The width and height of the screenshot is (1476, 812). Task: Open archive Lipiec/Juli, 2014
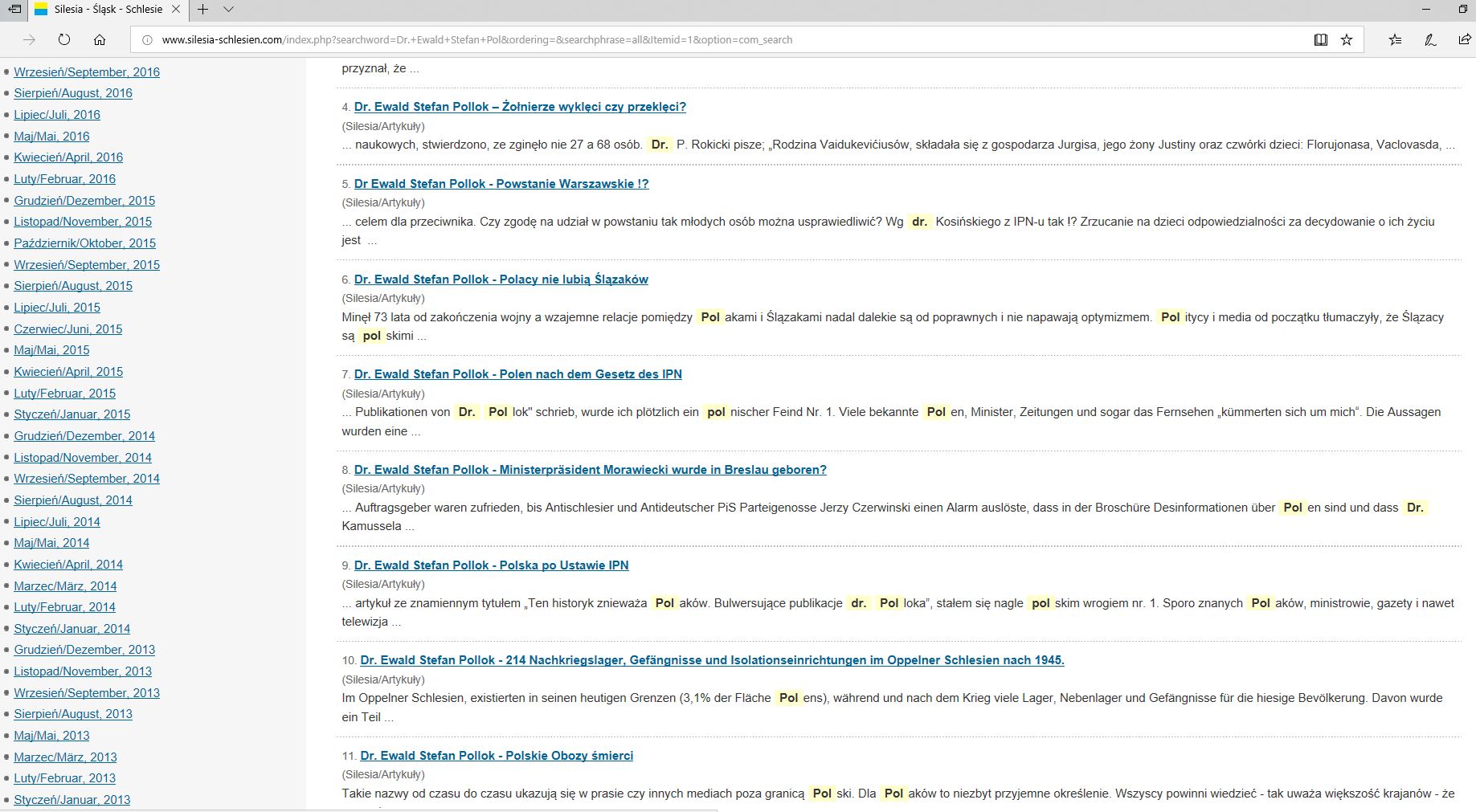coord(57,522)
